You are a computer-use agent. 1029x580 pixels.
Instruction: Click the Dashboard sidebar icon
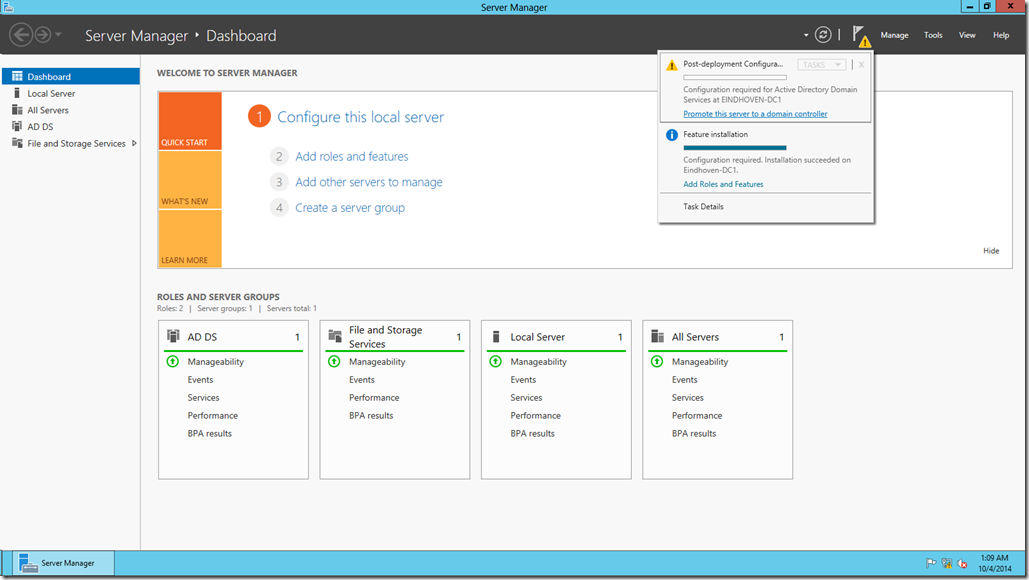tap(17, 76)
